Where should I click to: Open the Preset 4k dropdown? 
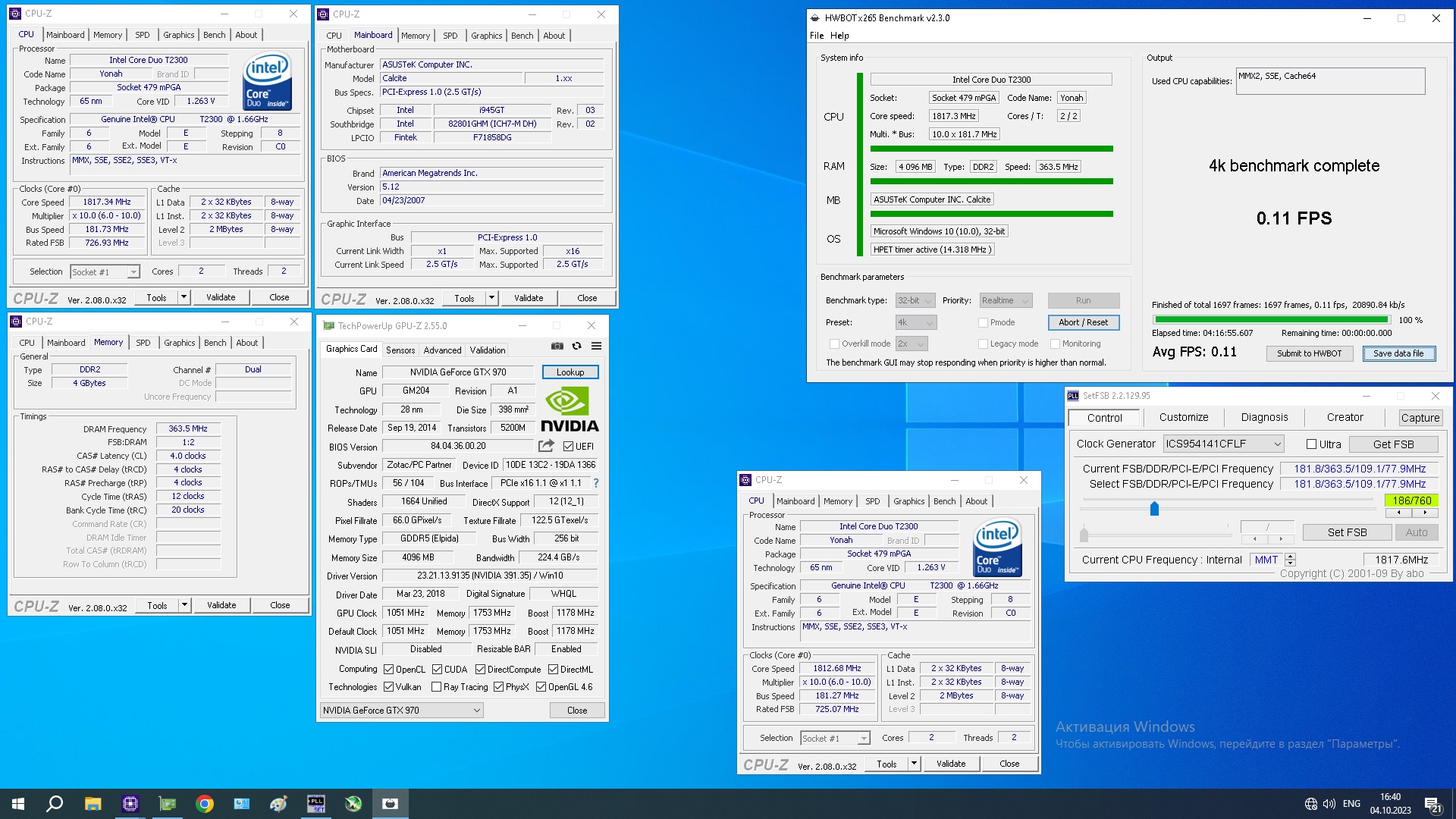coord(916,323)
